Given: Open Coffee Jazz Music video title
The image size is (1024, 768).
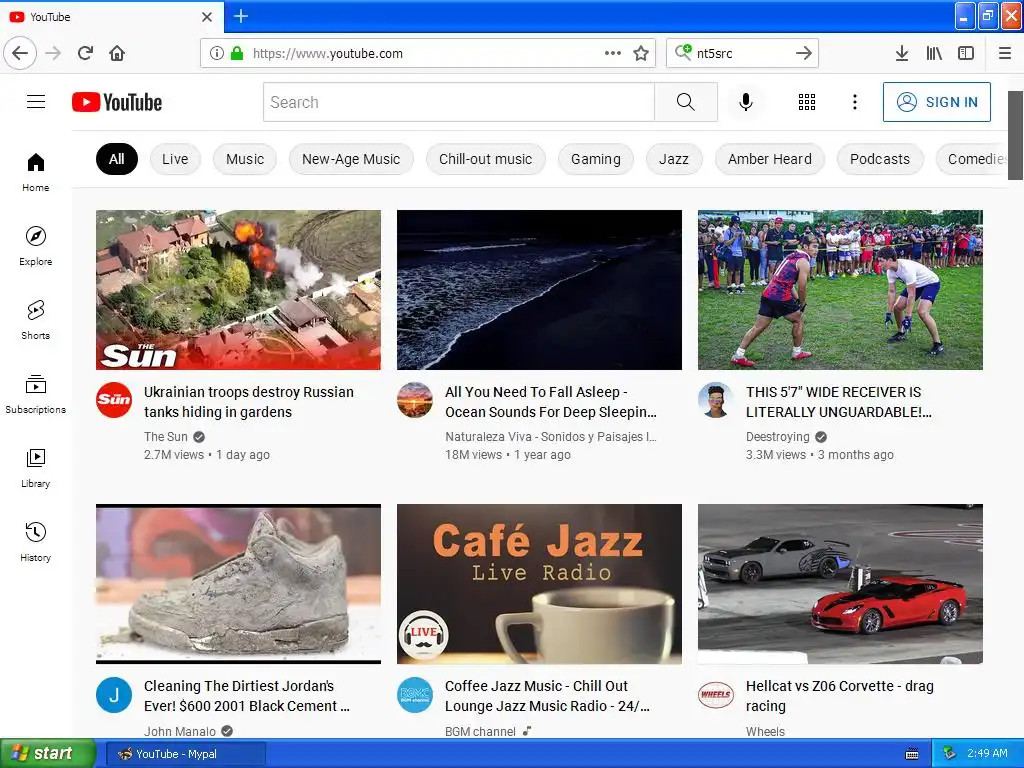Looking at the screenshot, I should pyautogui.click(x=547, y=696).
